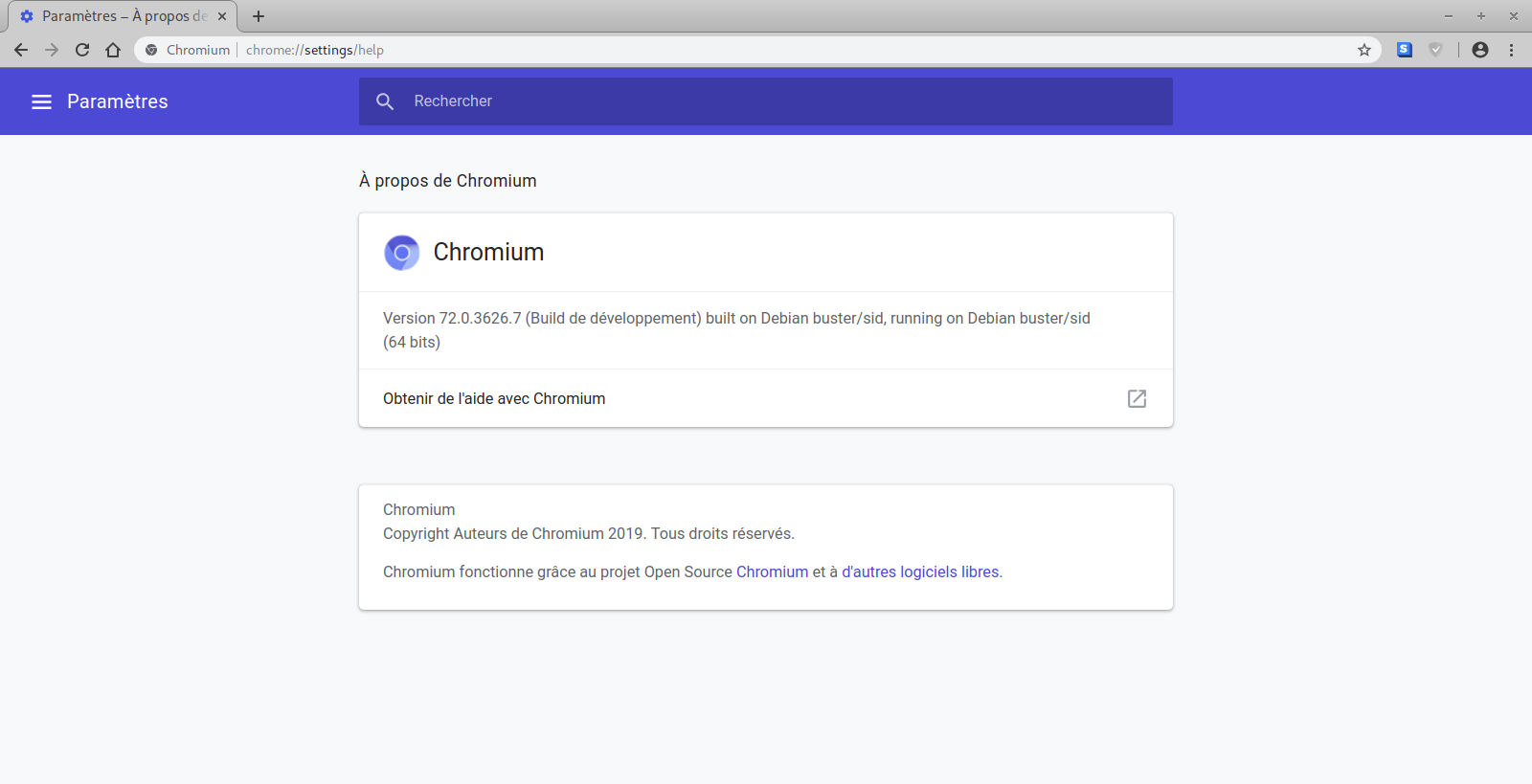1532x784 pixels.
Task: Go back with the back arrow
Action: pyautogui.click(x=21, y=50)
